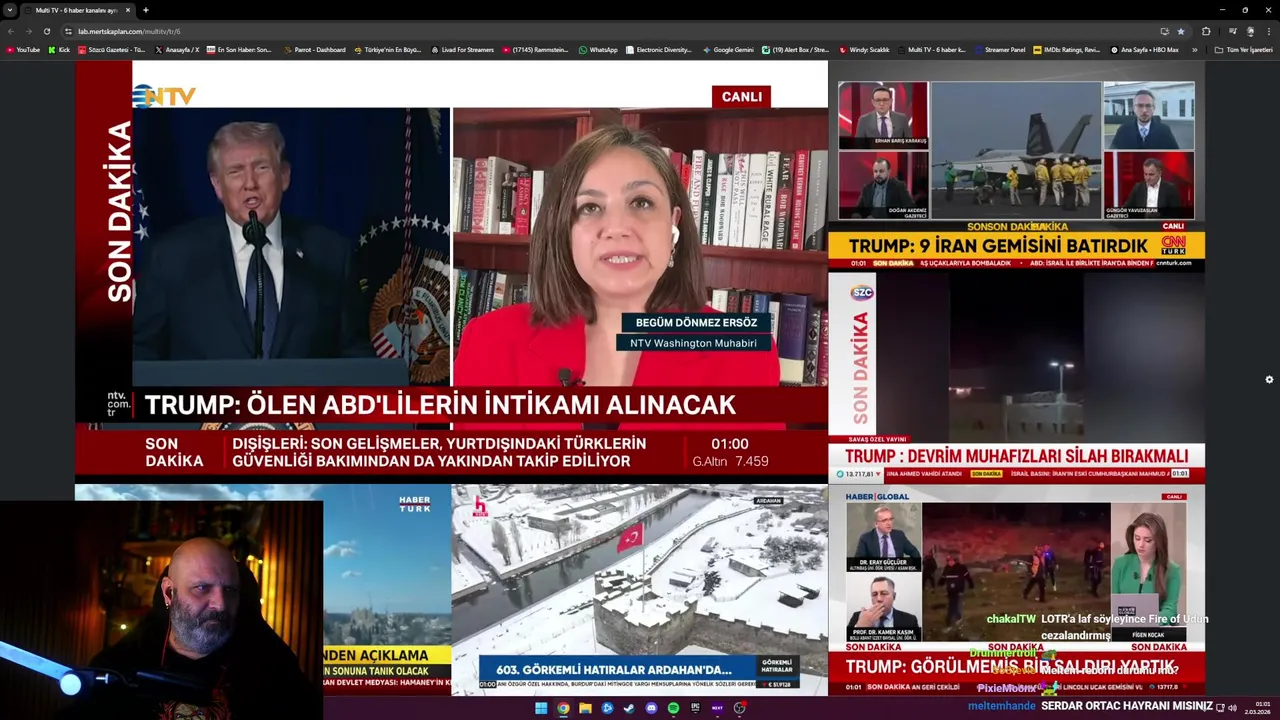This screenshot has width=1280, height=720.
Task: Open the Sözcü Gazetesi bookmark
Action: coord(111,49)
